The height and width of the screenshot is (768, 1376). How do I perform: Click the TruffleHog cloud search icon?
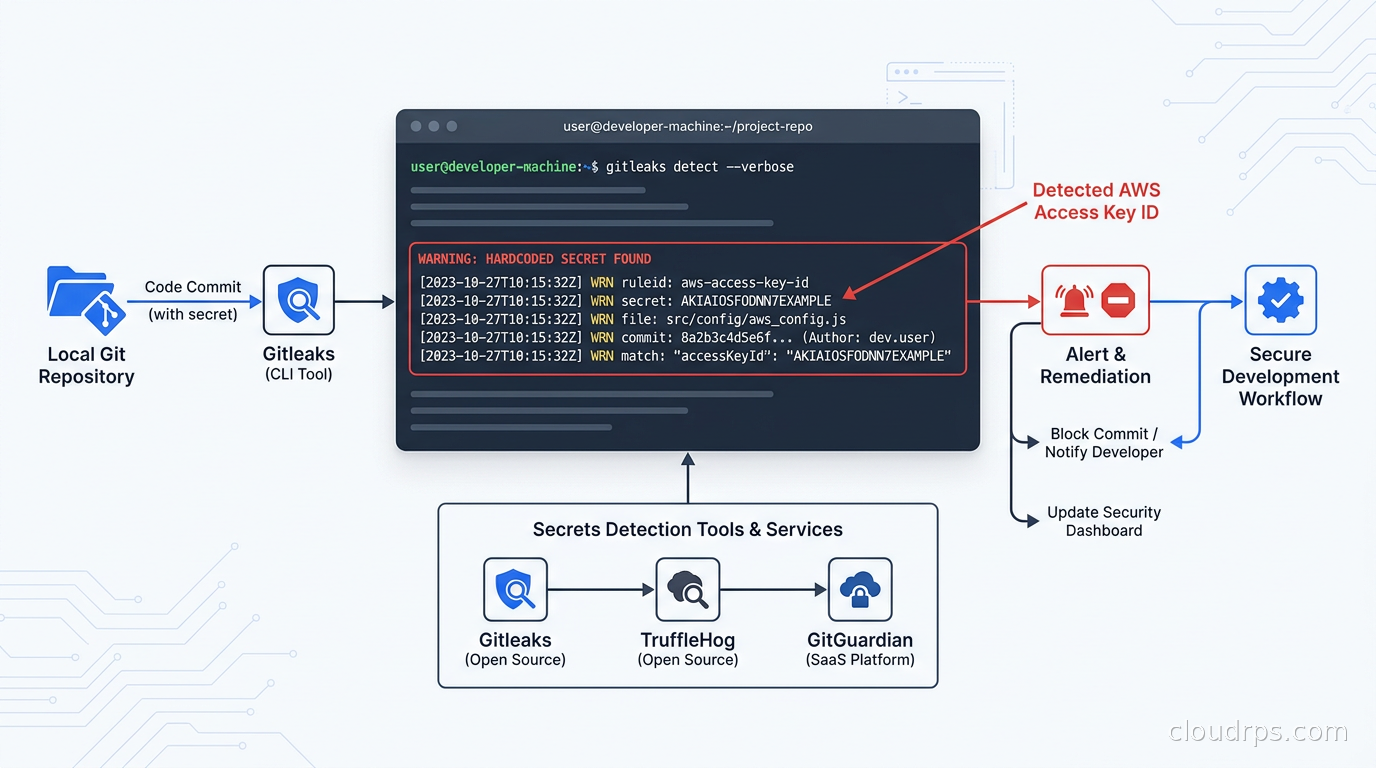(688, 590)
